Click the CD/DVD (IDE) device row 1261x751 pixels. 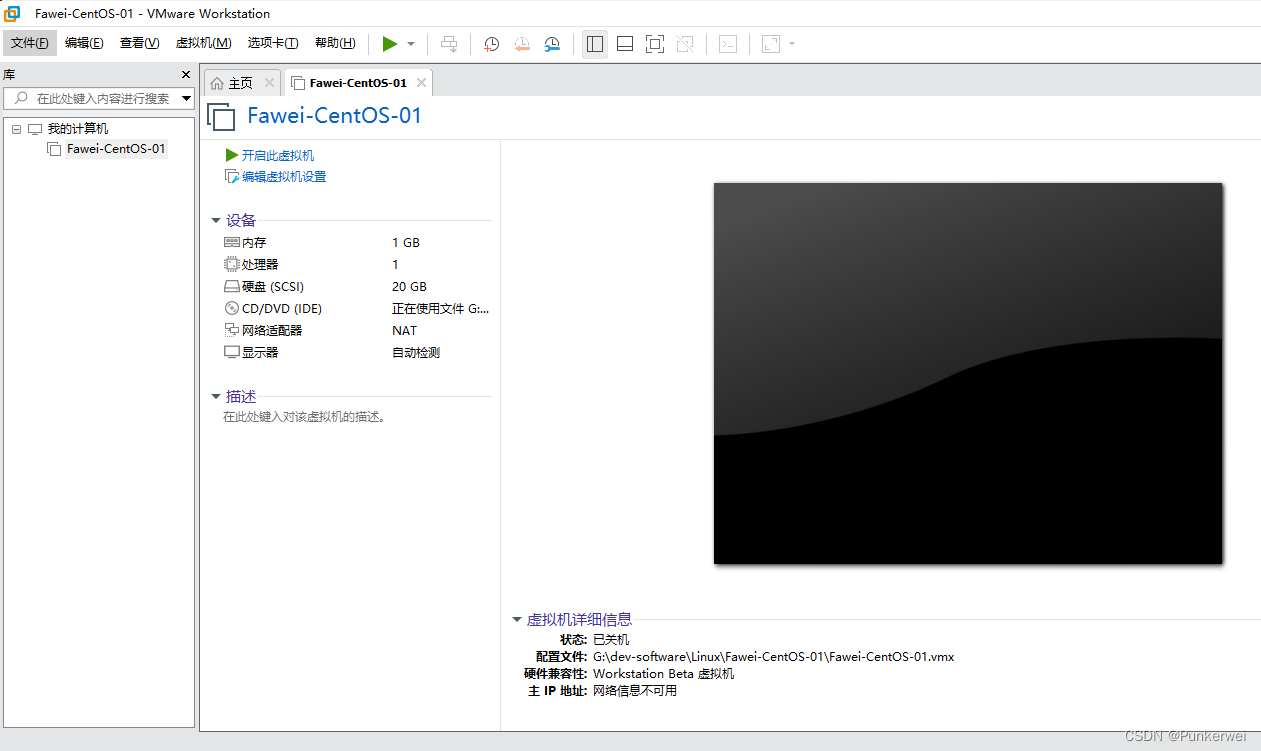pos(357,309)
